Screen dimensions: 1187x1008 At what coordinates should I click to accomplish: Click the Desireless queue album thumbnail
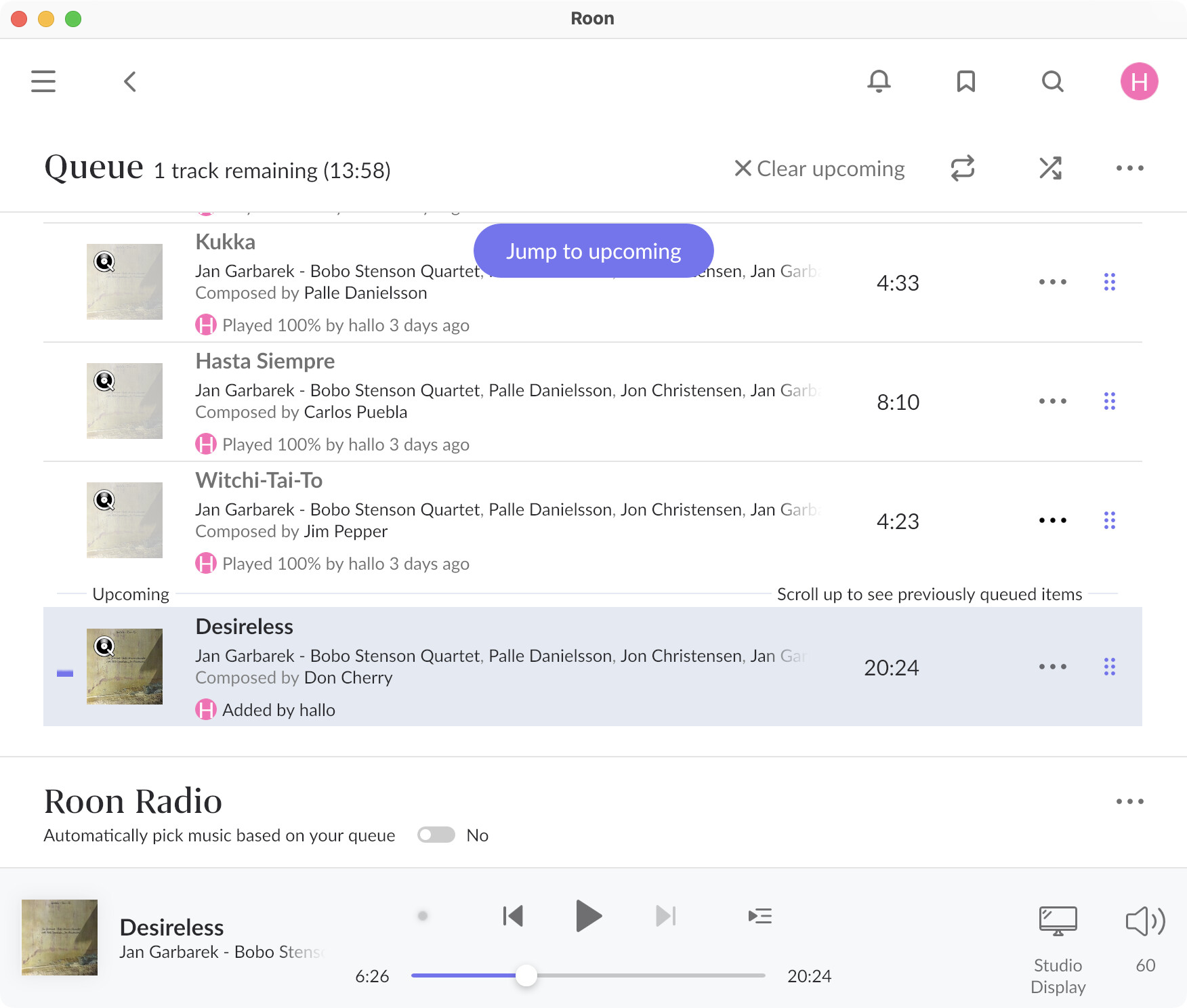pyautogui.click(x=125, y=667)
